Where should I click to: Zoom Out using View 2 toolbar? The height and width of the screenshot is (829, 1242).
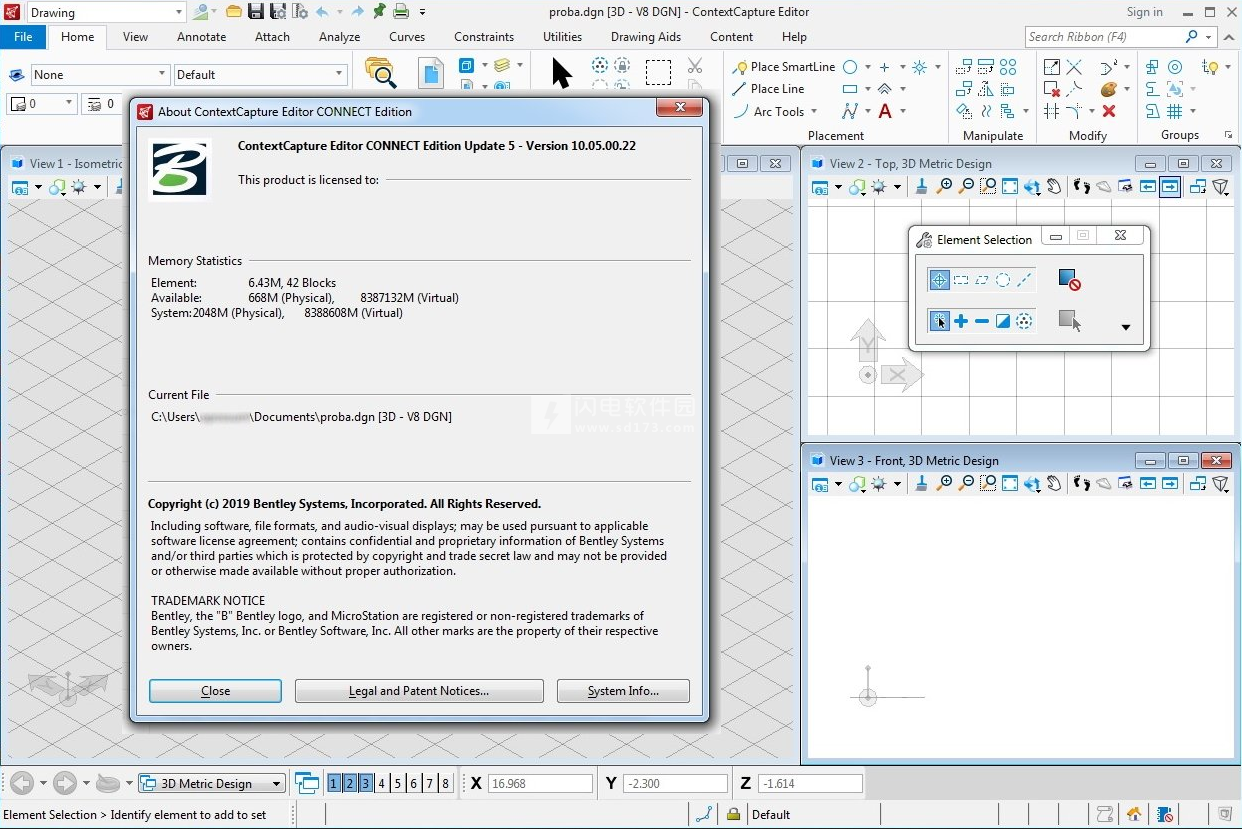pyautogui.click(x=966, y=187)
